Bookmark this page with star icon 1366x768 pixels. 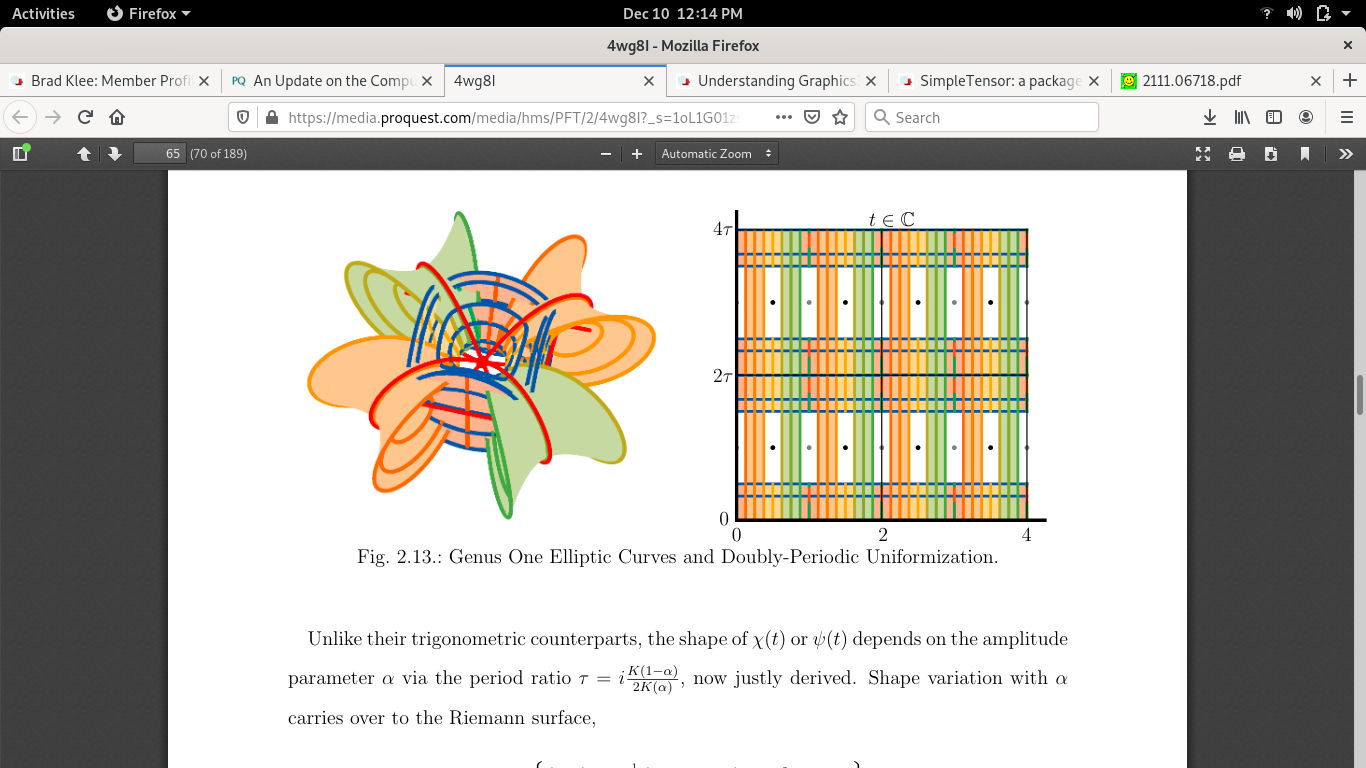coord(840,117)
